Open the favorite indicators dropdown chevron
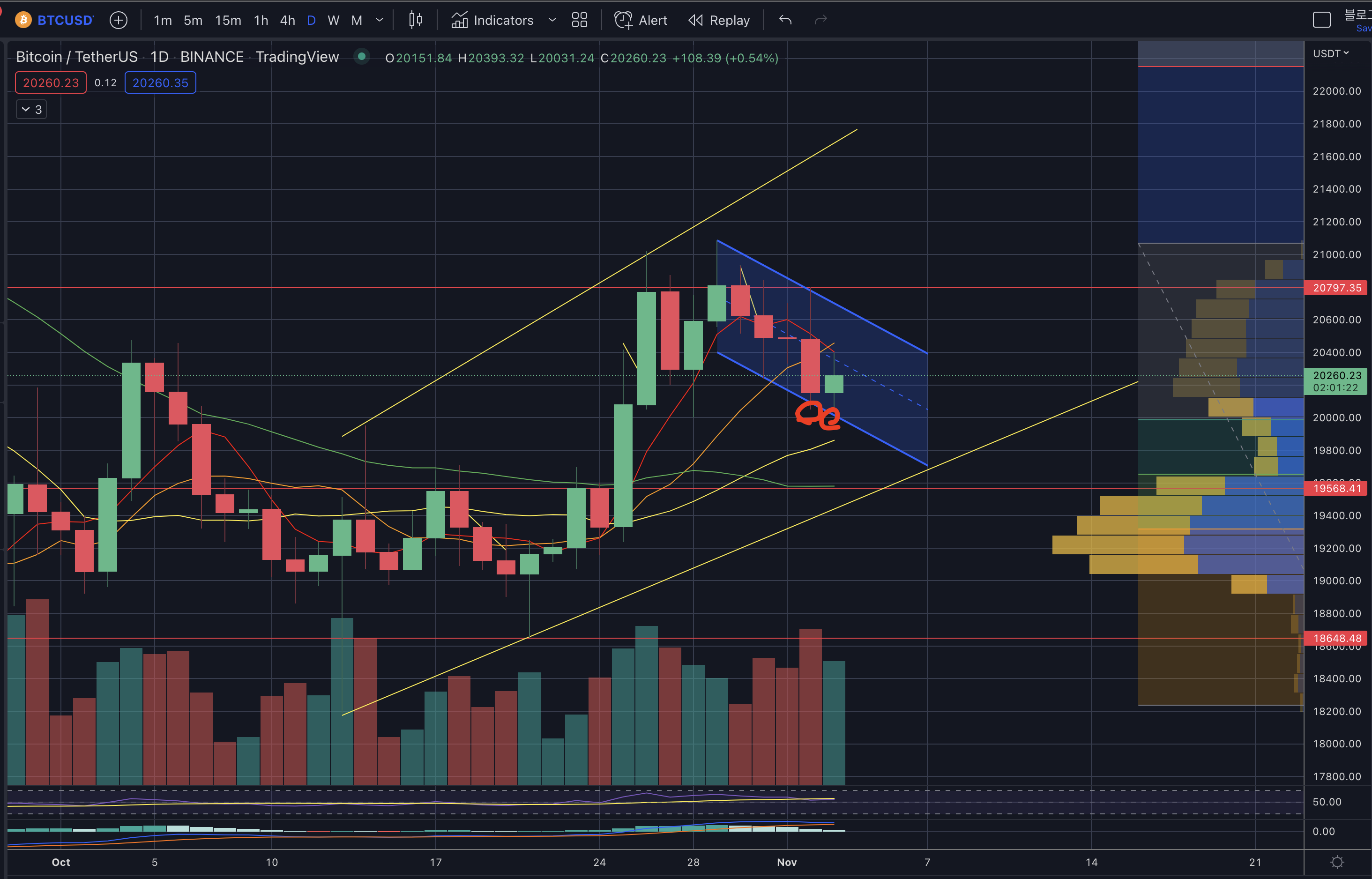Screen dimensions: 1372x879 [552, 21]
